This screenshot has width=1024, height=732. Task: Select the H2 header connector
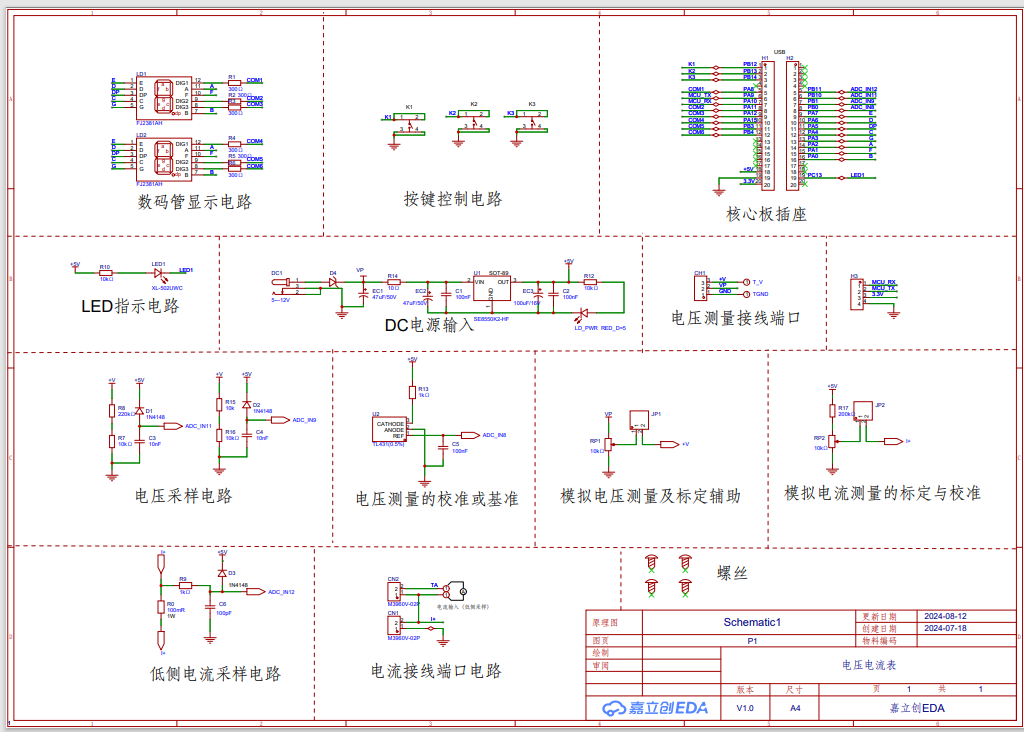click(792, 125)
